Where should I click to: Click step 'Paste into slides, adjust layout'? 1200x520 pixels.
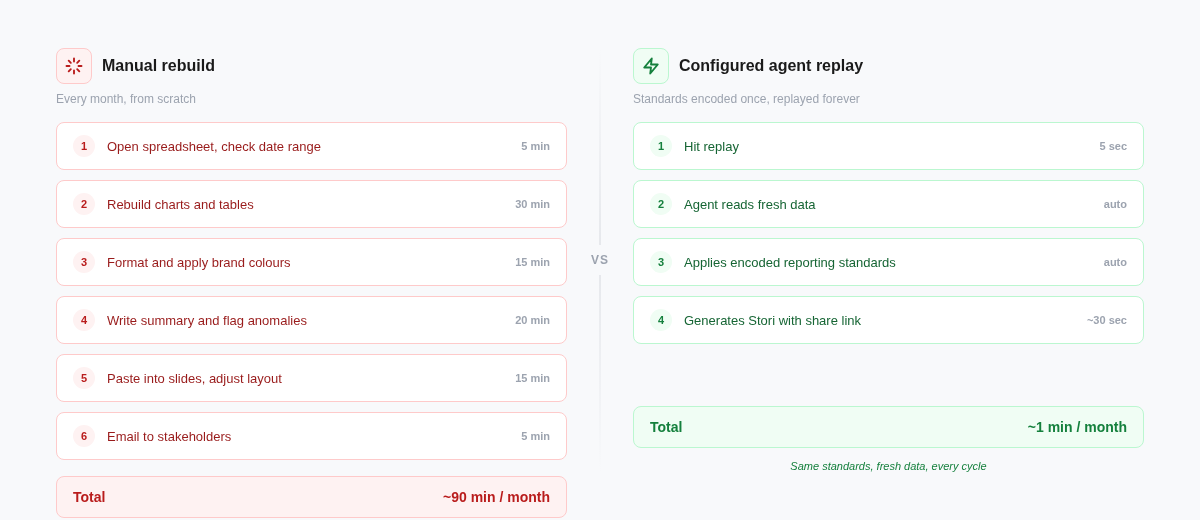311,378
